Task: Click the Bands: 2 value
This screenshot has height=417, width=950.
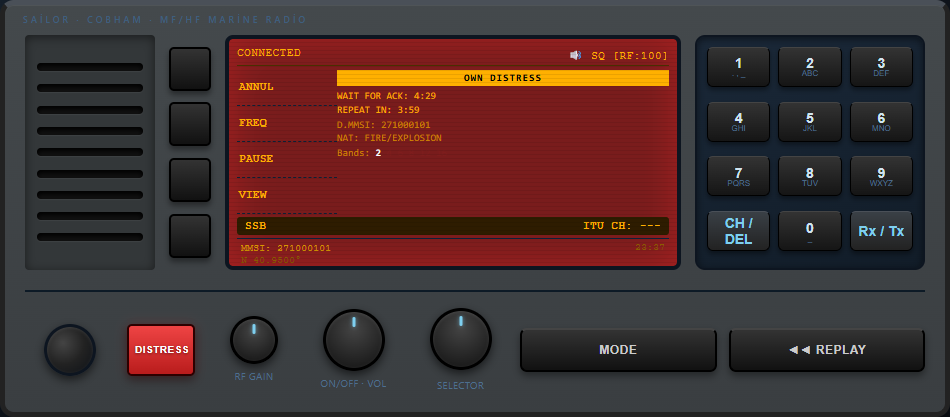Action: tap(378, 153)
